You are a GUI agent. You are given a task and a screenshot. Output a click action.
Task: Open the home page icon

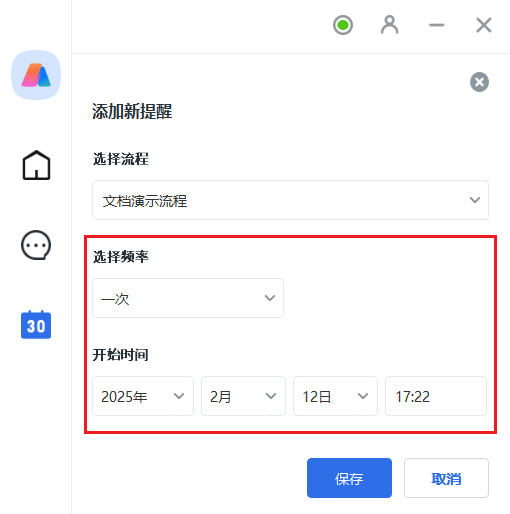(36, 165)
